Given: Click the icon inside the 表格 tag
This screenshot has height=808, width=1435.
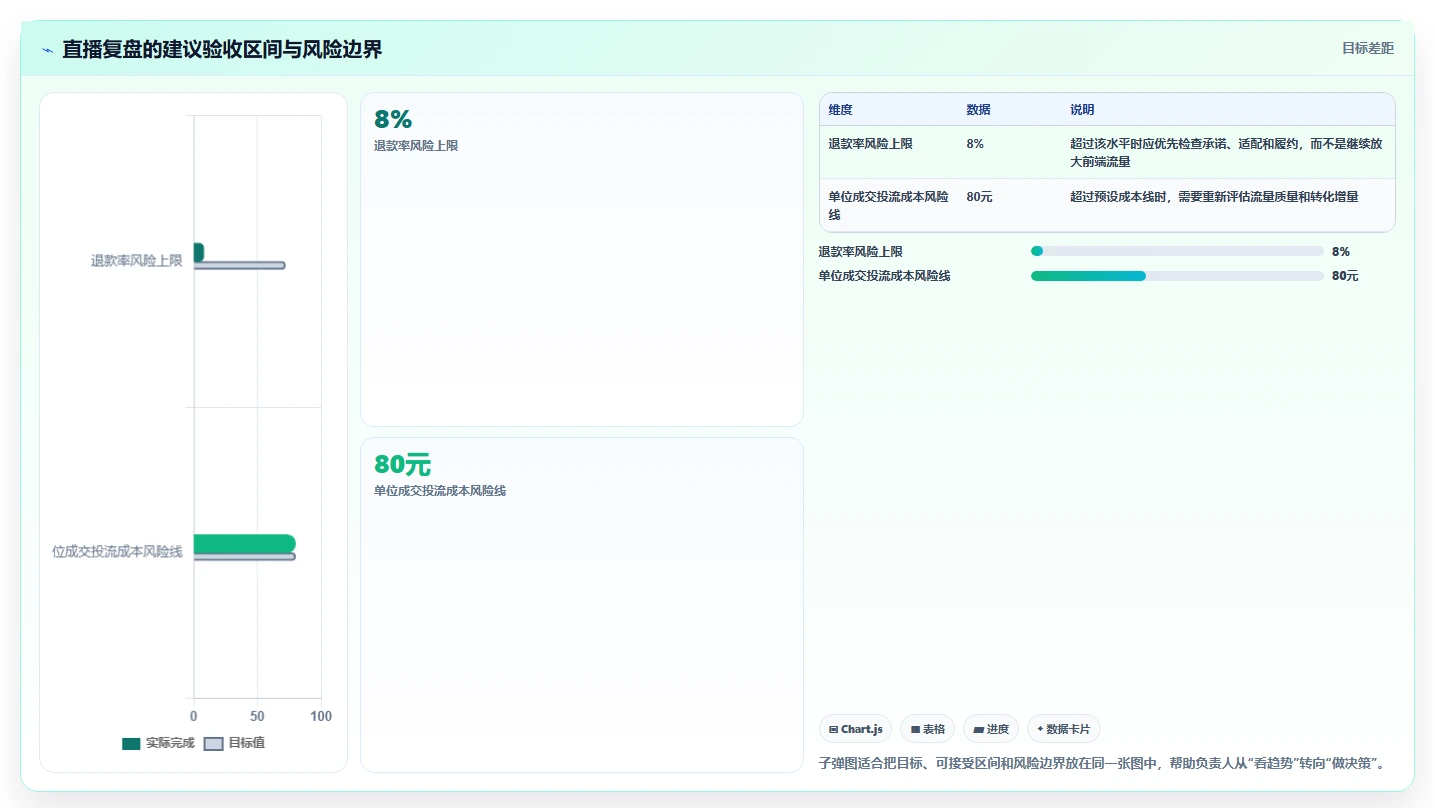Looking at the screenshot, I should (x=915, y=730).
